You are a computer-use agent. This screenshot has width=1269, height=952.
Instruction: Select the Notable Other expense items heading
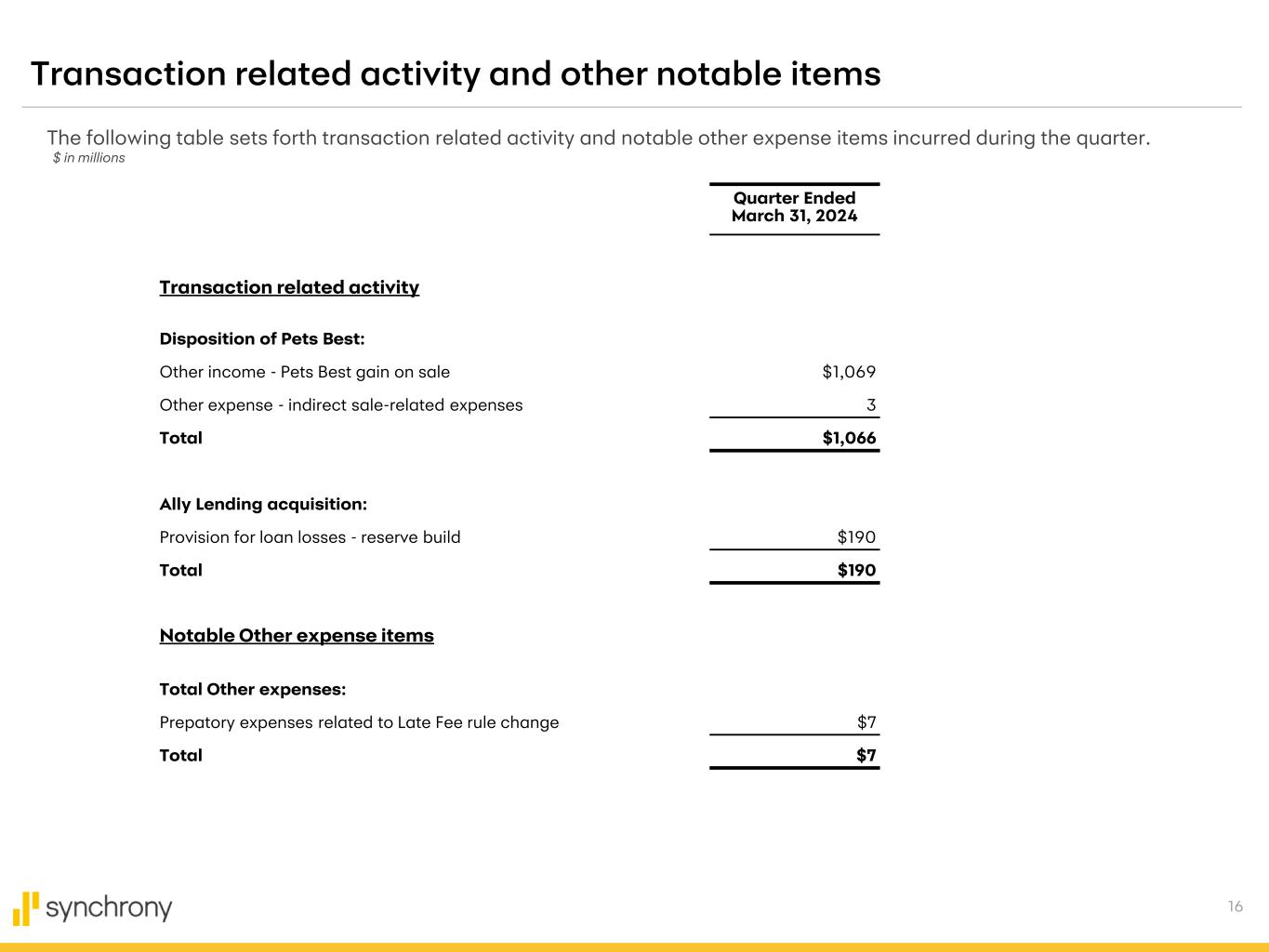pyautogui.click(x=297, y=636)
